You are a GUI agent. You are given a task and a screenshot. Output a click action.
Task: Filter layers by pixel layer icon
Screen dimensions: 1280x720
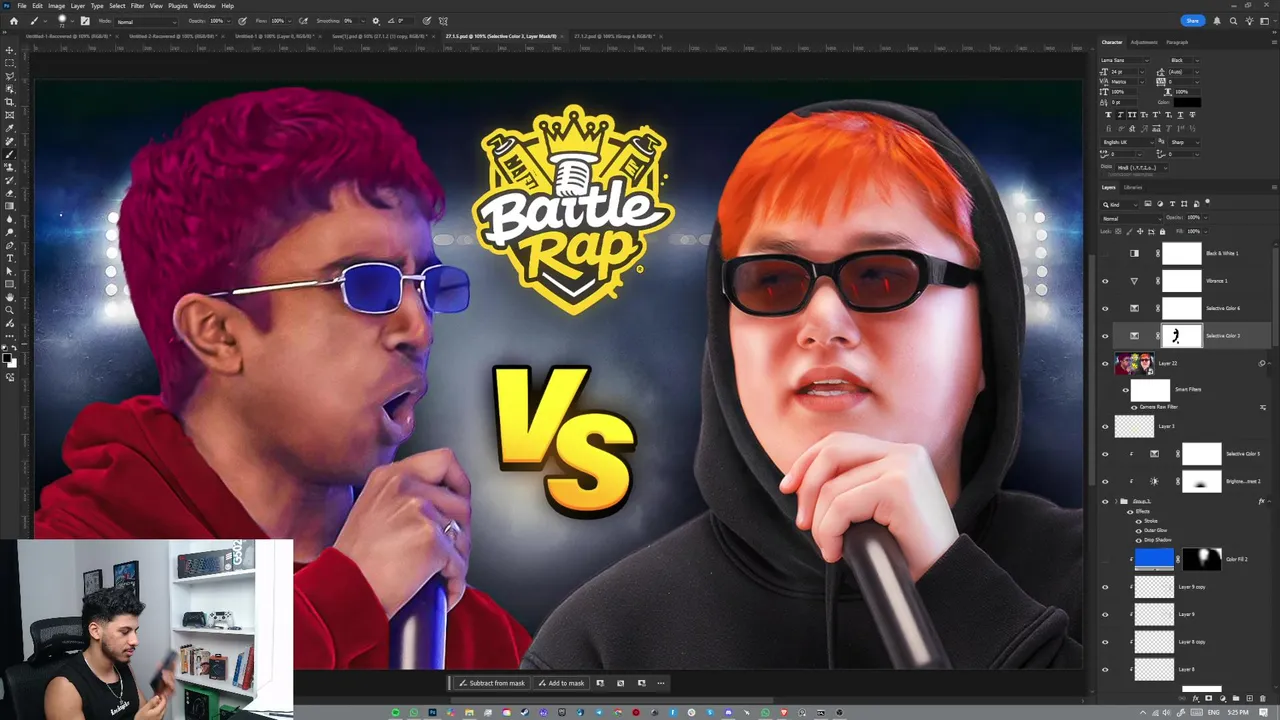point(1148,204)
